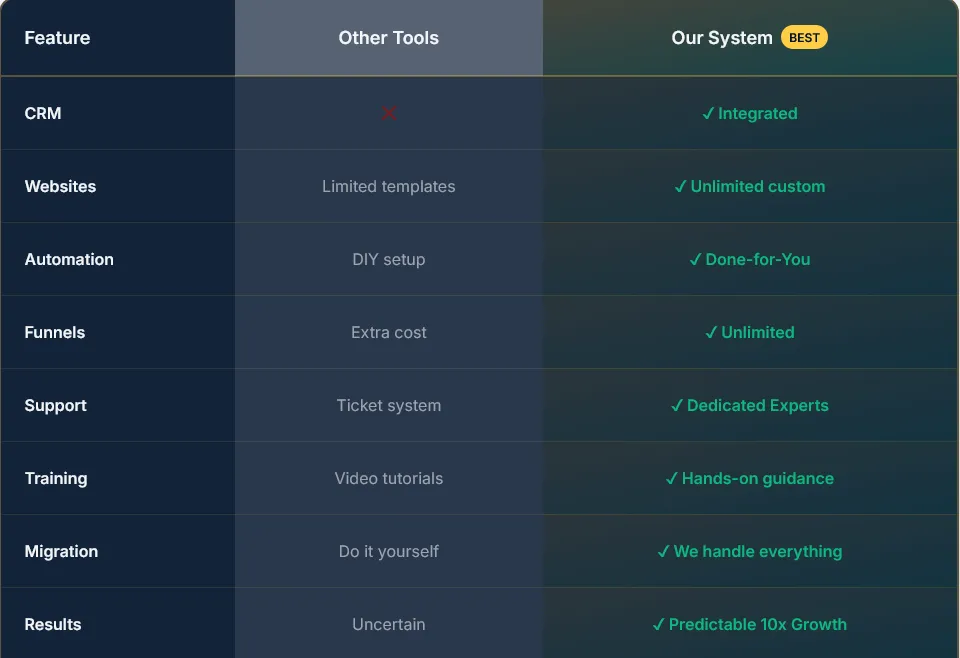Viewport: 960px width, 658px height.
Task: Click the Ticket system cell
Action: point(388,406)
